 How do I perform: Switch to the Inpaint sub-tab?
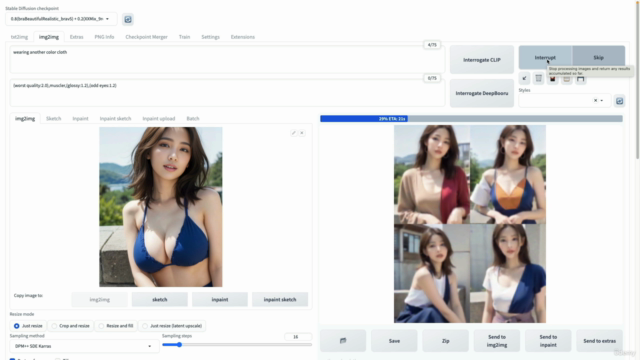coord(80,118)
